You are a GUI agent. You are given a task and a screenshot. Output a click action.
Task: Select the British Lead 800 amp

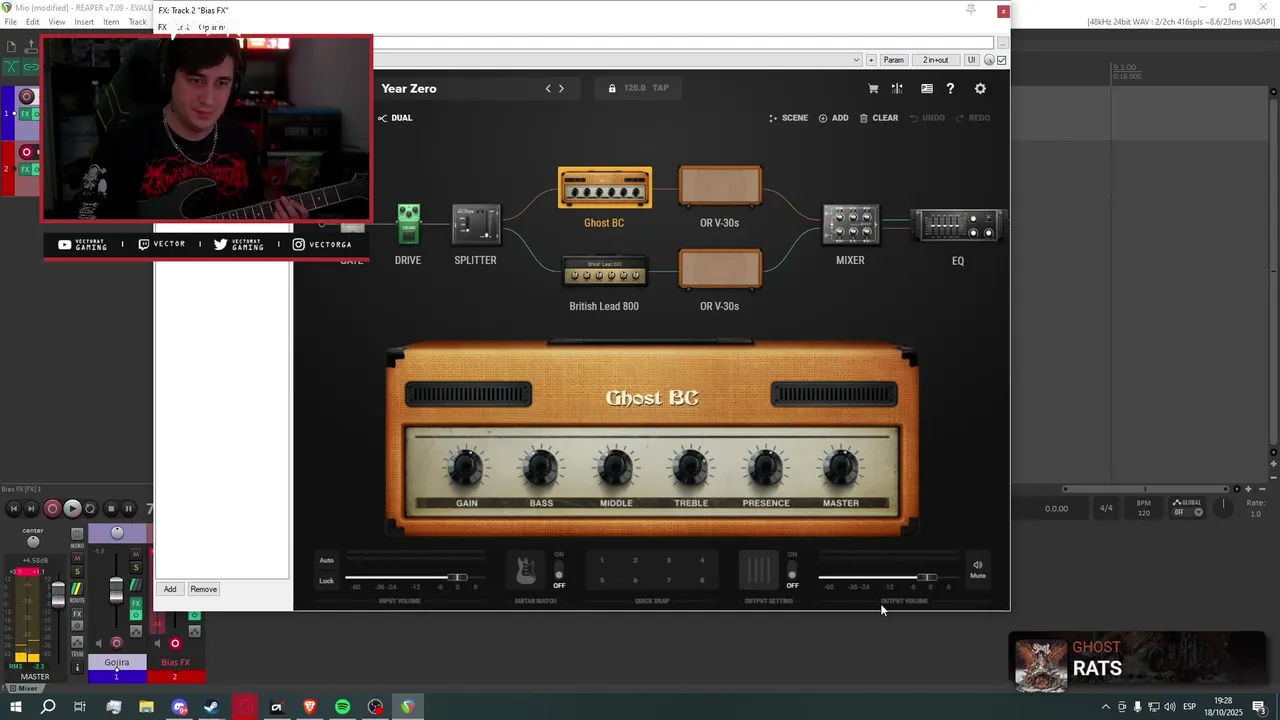click(x=604, y=272)
